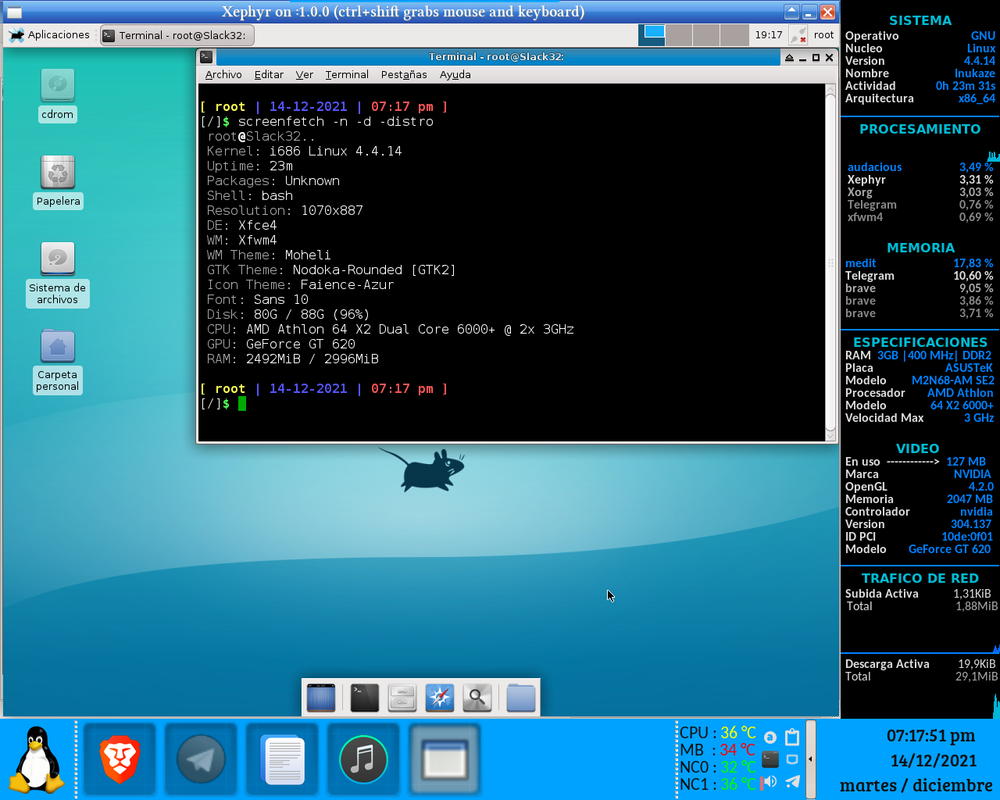This screenshot has width=1000, height=800.
Task: Open the Archivo menu in Terminal
Action: point(223,75)
